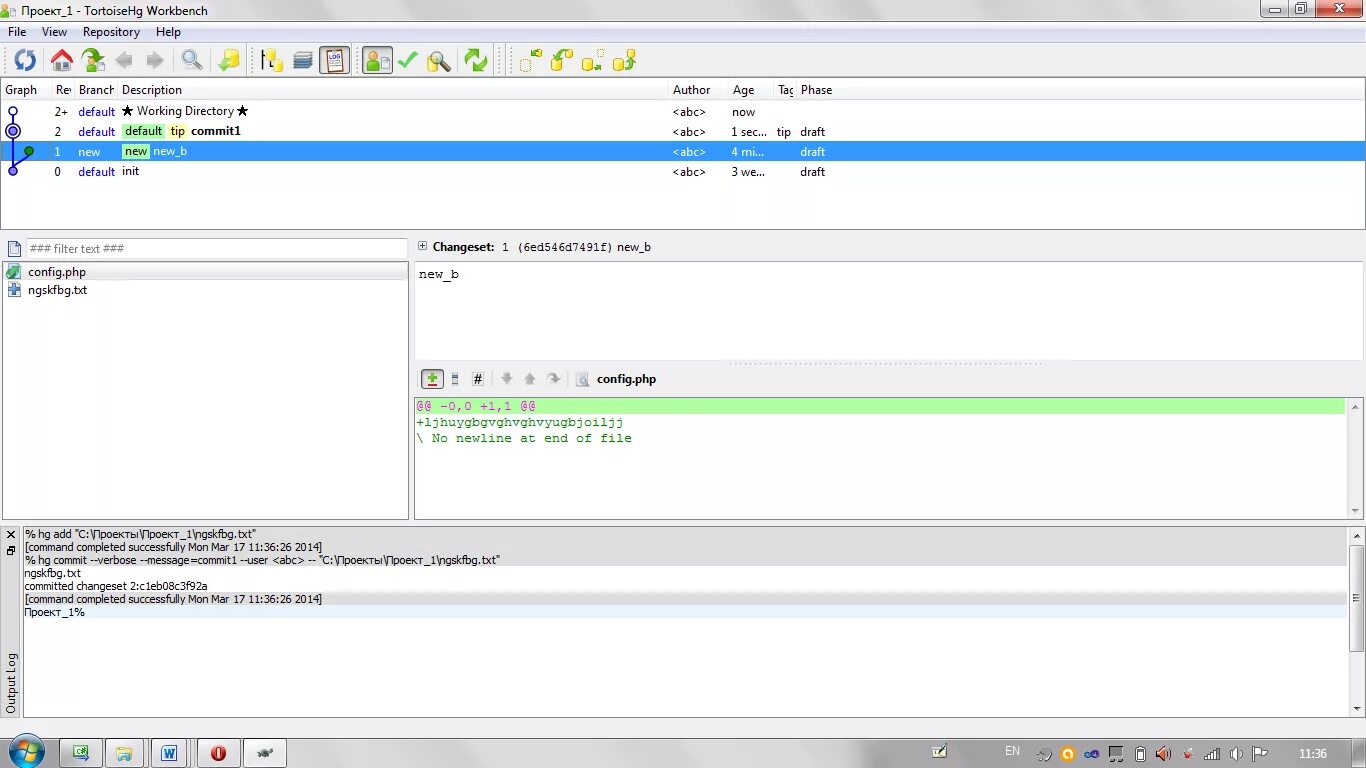Close the Output Log panel with X
Screen dimensions: 1366x768
(x=11, y=535)
